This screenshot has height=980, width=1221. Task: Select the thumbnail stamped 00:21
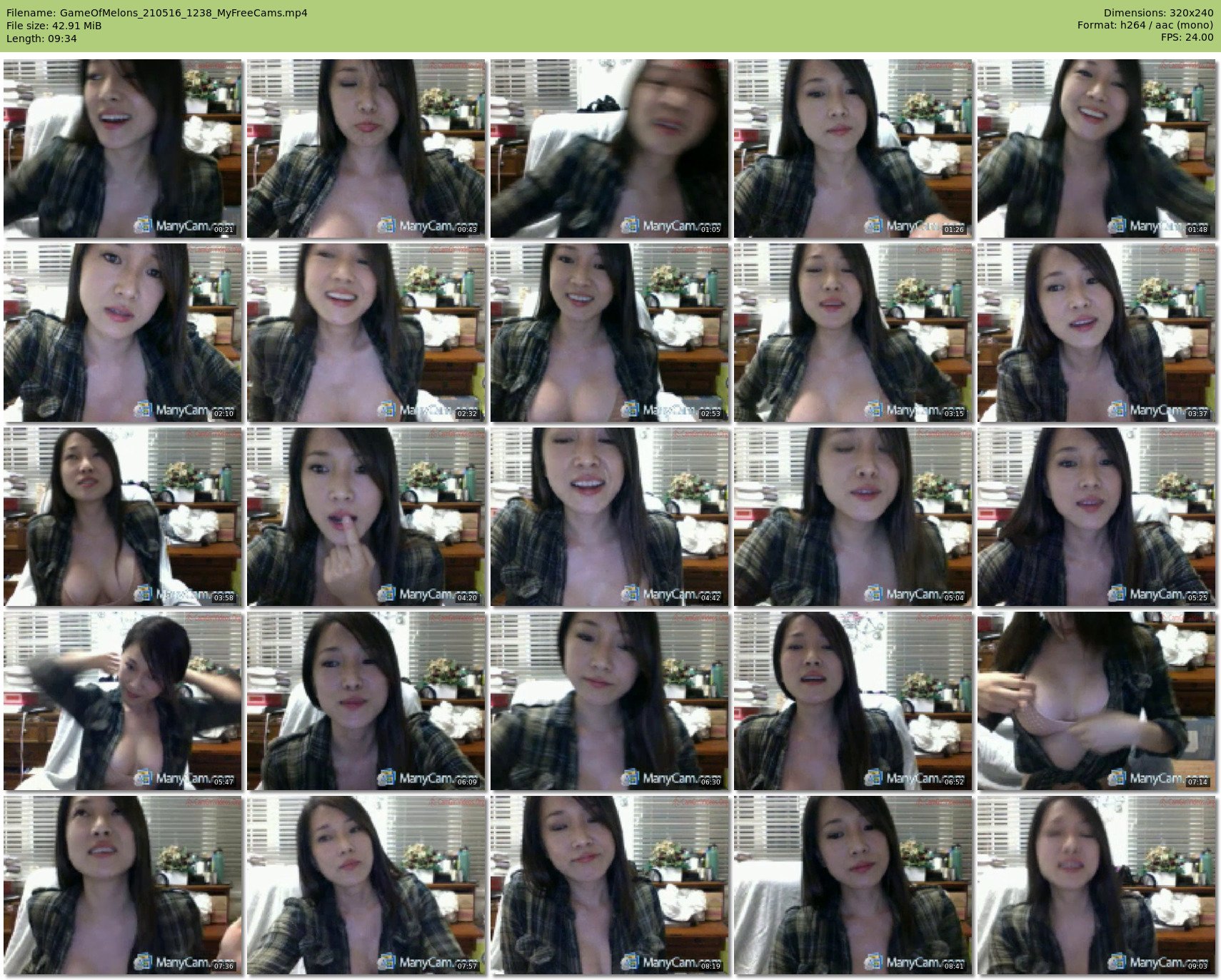coord(123,148)
